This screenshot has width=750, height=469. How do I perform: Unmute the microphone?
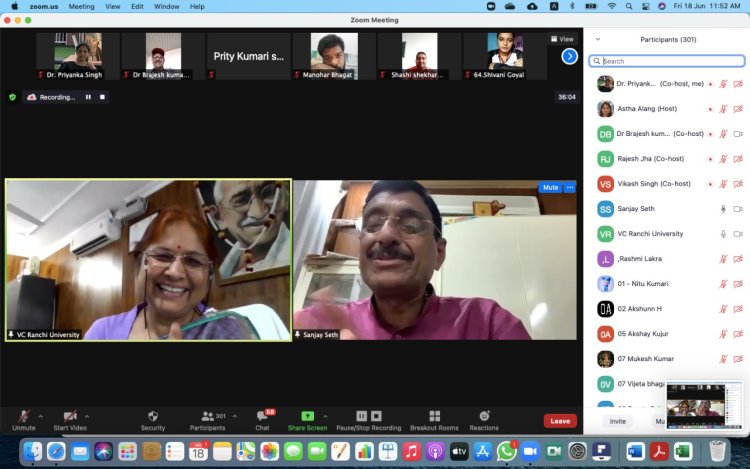click(x=24, y=416)
